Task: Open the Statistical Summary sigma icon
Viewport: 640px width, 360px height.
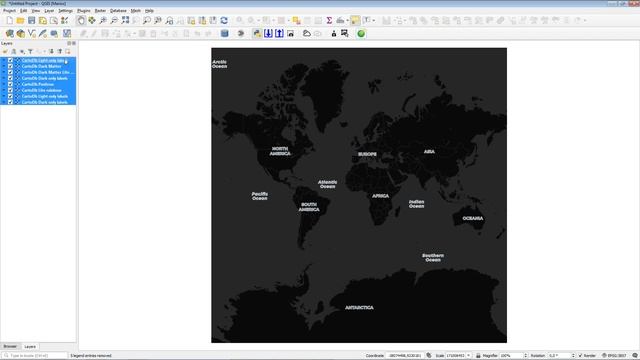Action: (329, 20)
